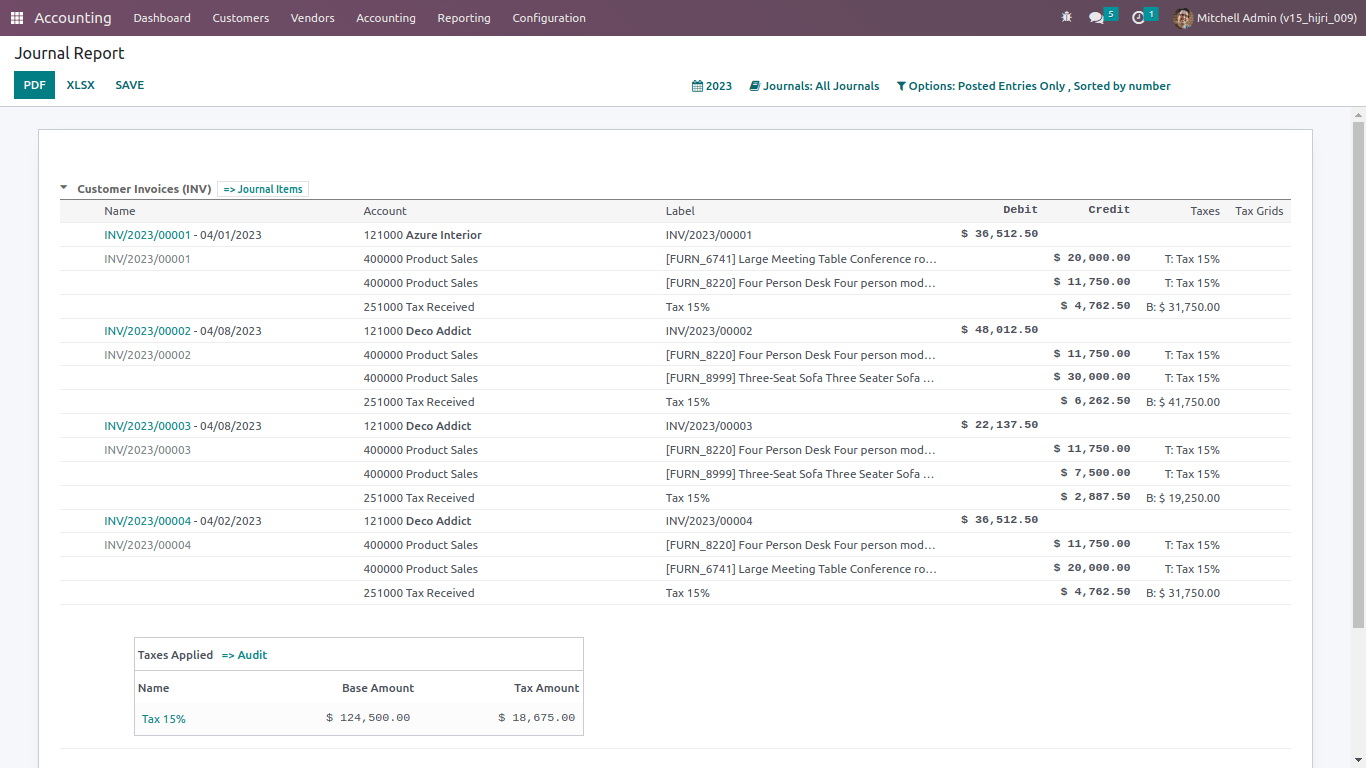Click the vertical scrollbar of the report
This screenshot has width=1366, height=768.
pos(1358,375)
